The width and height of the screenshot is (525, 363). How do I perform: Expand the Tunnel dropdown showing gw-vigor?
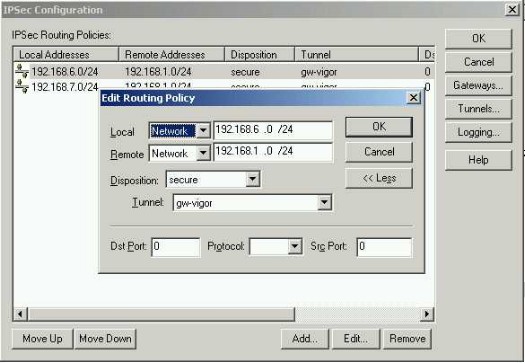pos(324,202)
